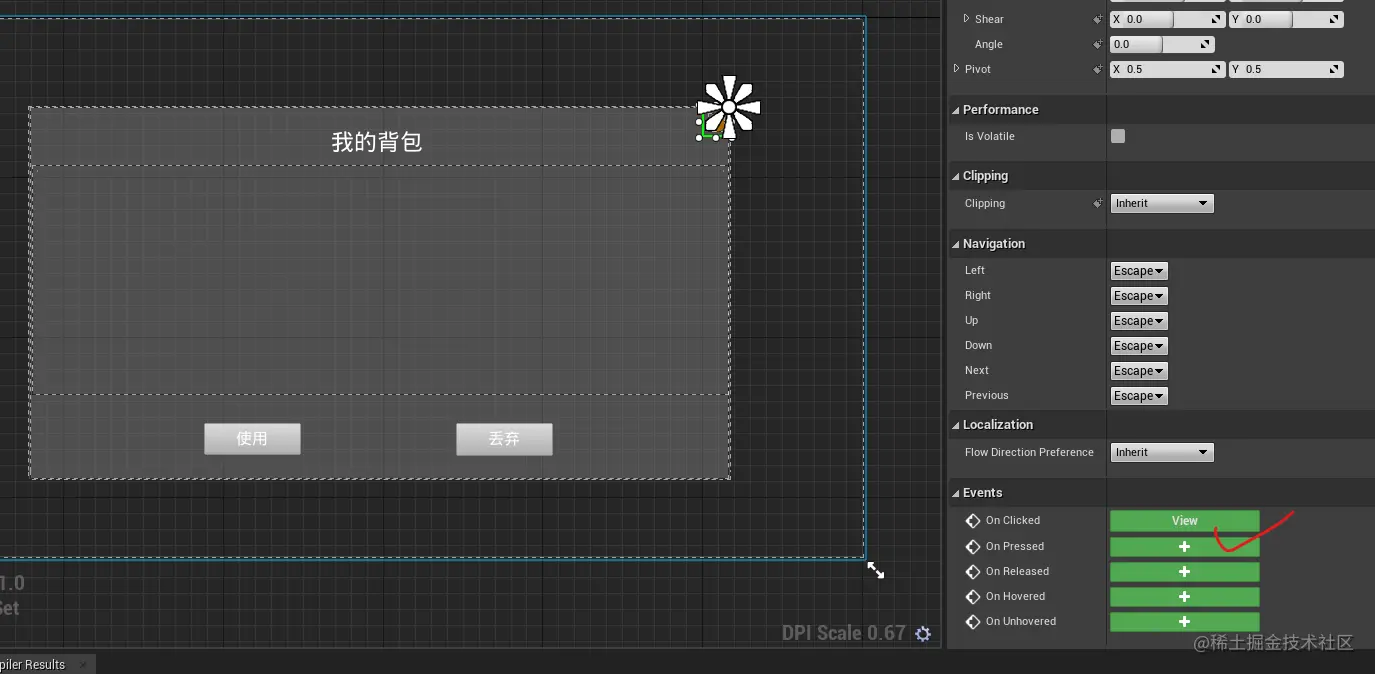This screenshot has height=674, width=1375.
Task: Click the On Clicked label
Action: (x=1013, y=521)
